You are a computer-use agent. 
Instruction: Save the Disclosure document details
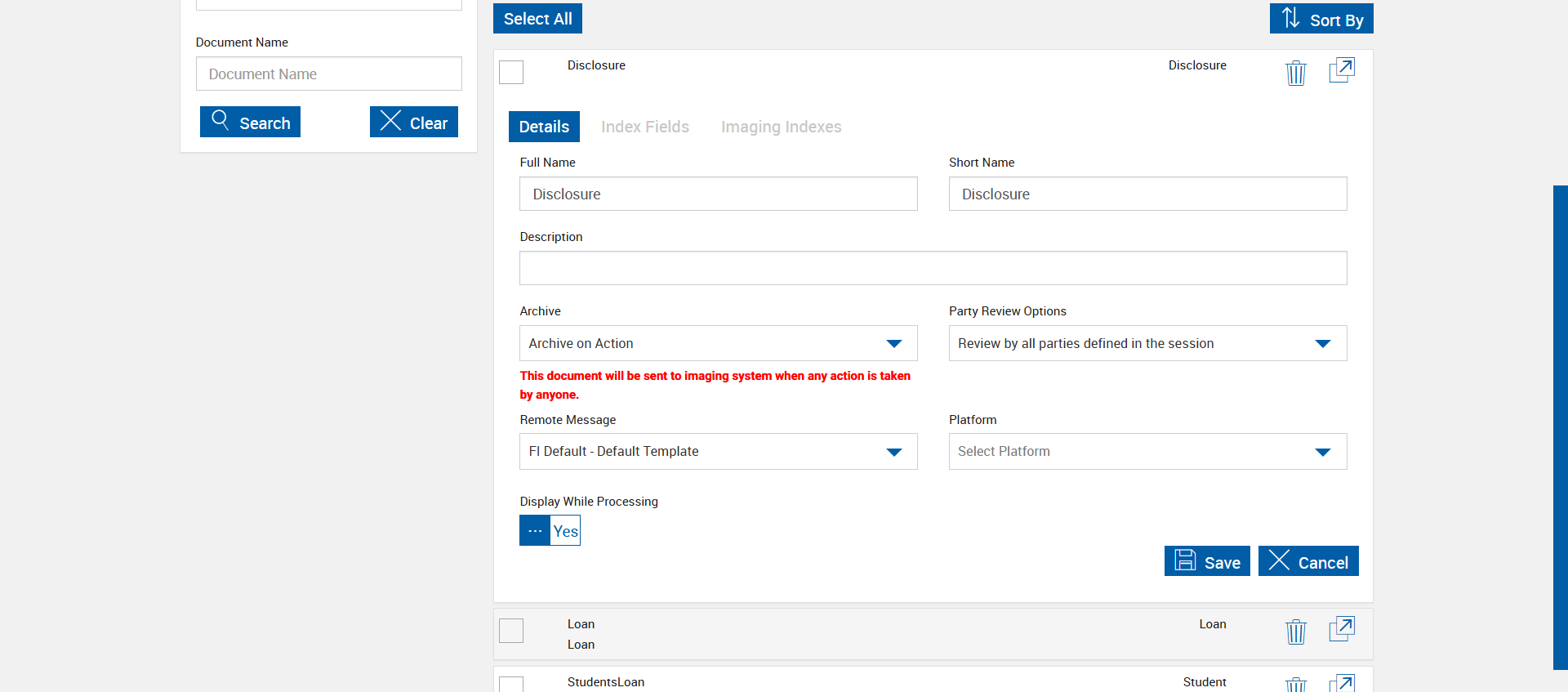pos(1207,561)
